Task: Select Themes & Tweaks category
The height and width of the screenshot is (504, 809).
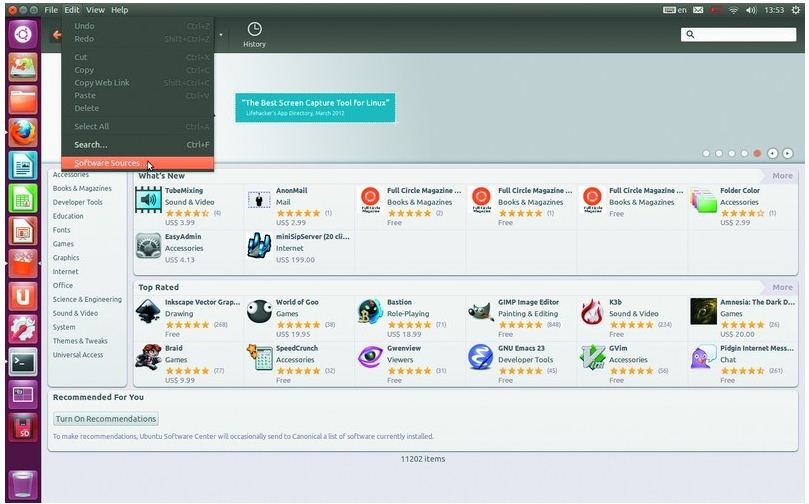Action: pos(80,341)
